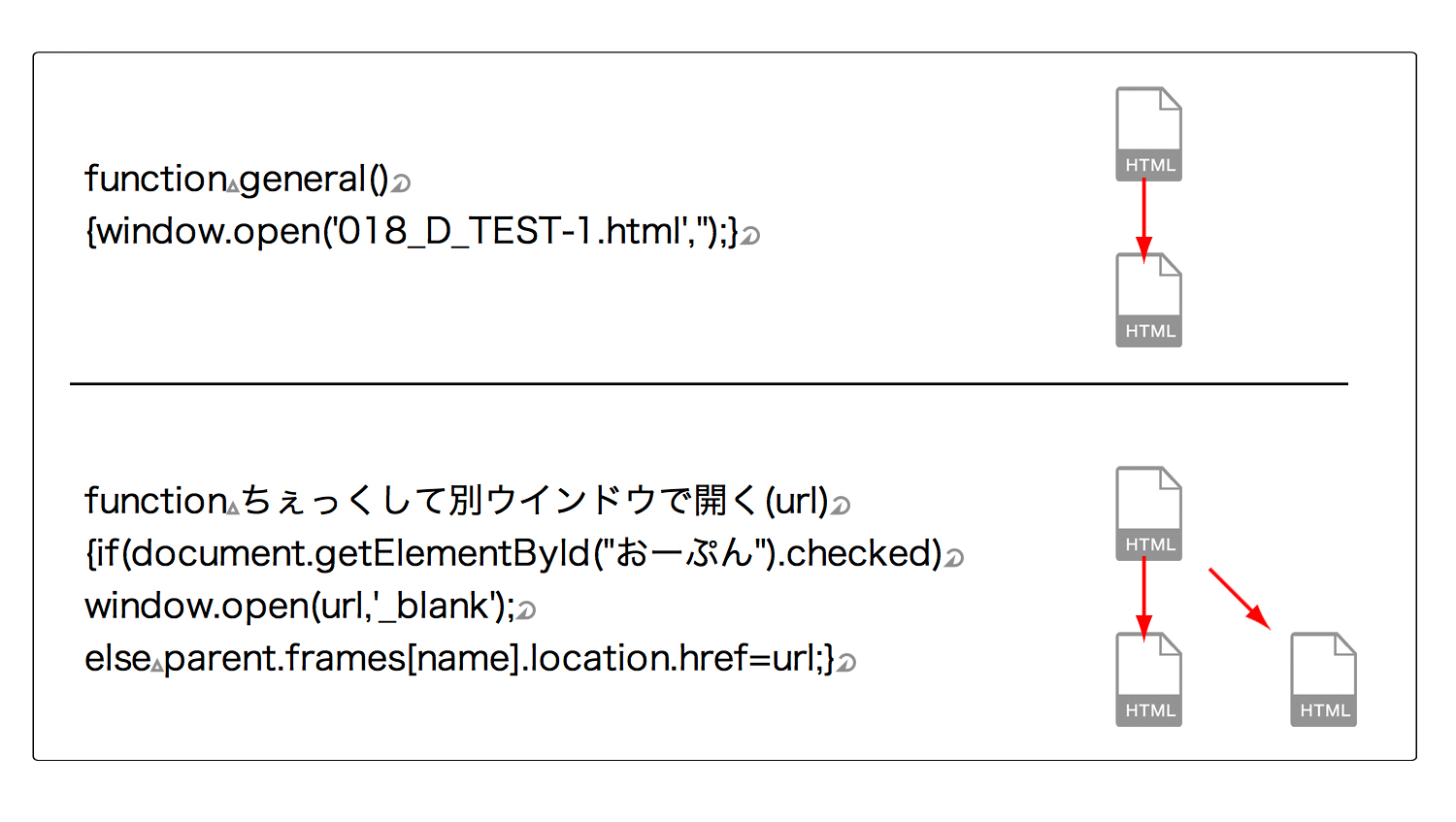The width and height of the screenshot is (1456, 822).
Task: Click the red vertical arrow in the upper diagram
Action: tap(1143, 219)
